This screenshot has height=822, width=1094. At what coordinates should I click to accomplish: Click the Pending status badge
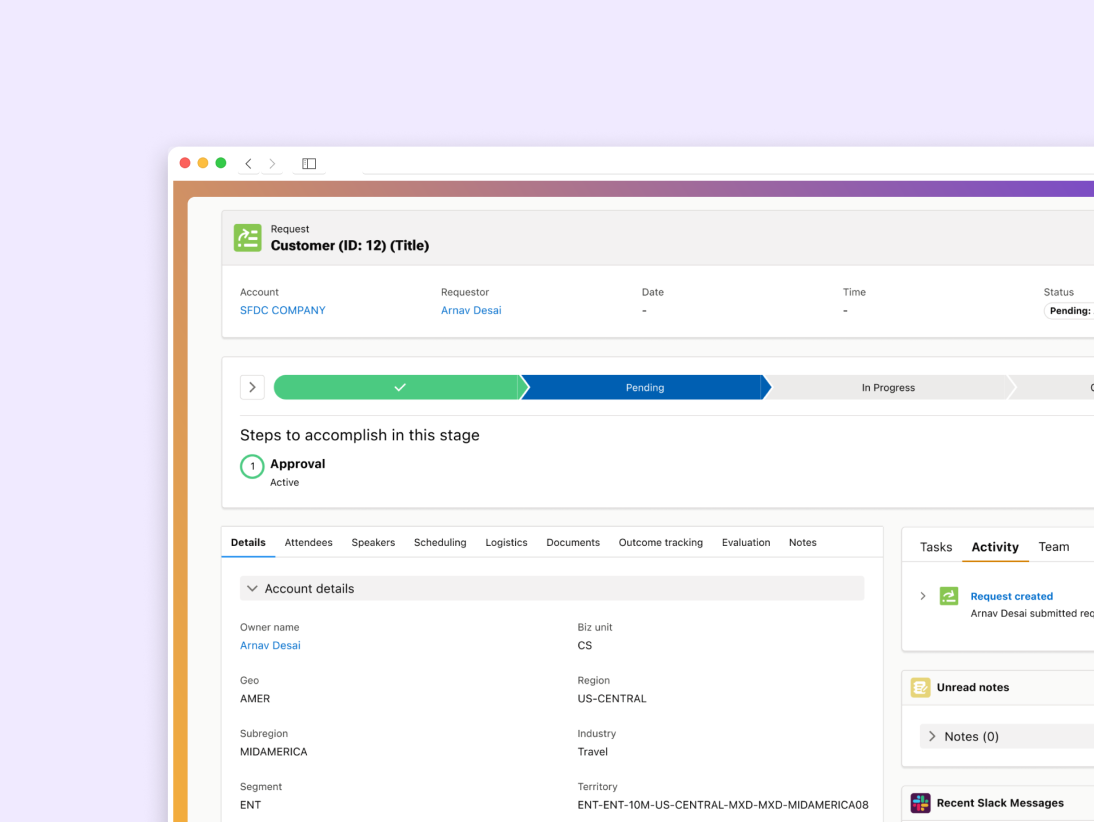[x=1070, y=311]
